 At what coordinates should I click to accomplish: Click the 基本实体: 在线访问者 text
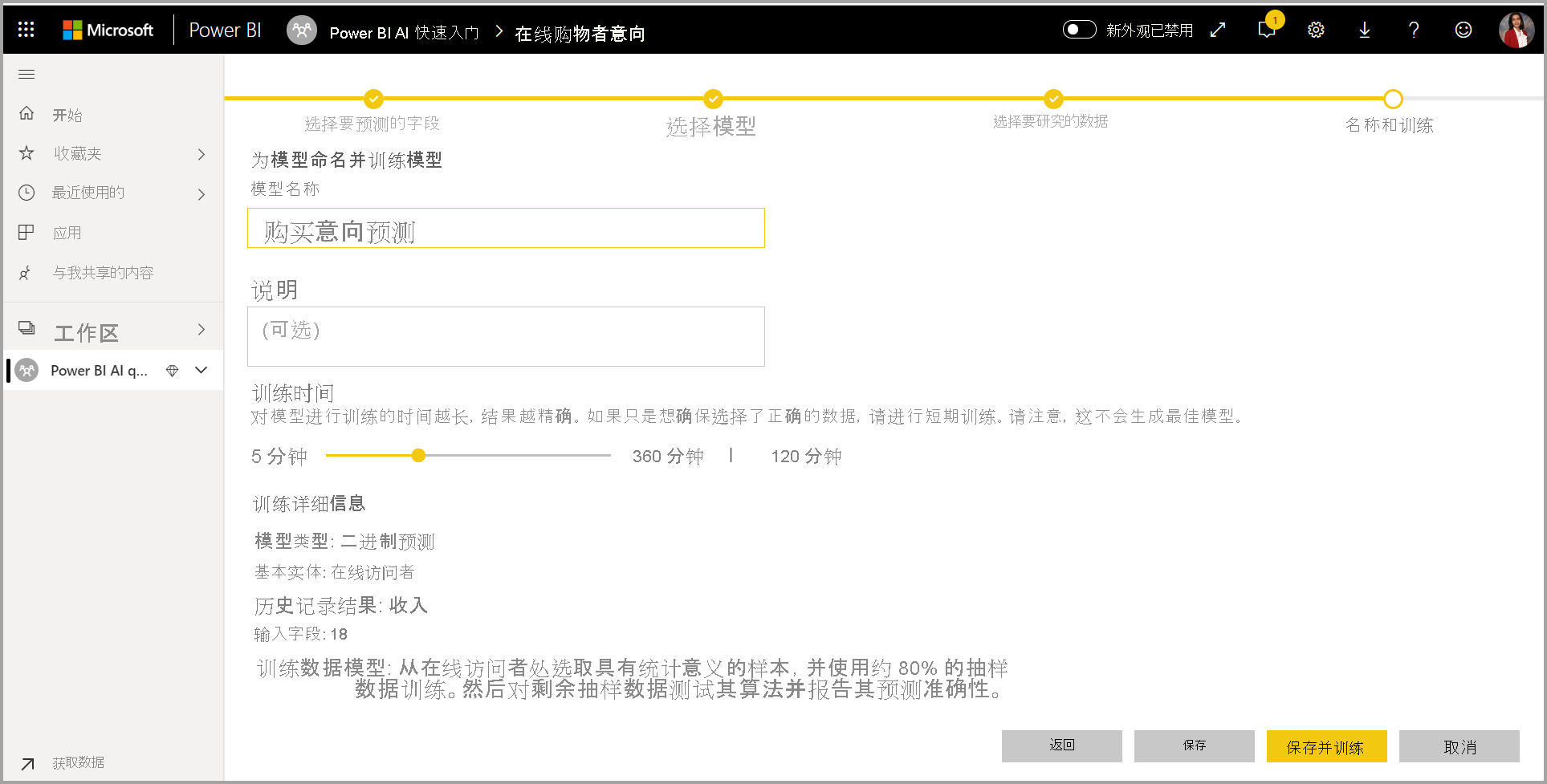(334, 572)
